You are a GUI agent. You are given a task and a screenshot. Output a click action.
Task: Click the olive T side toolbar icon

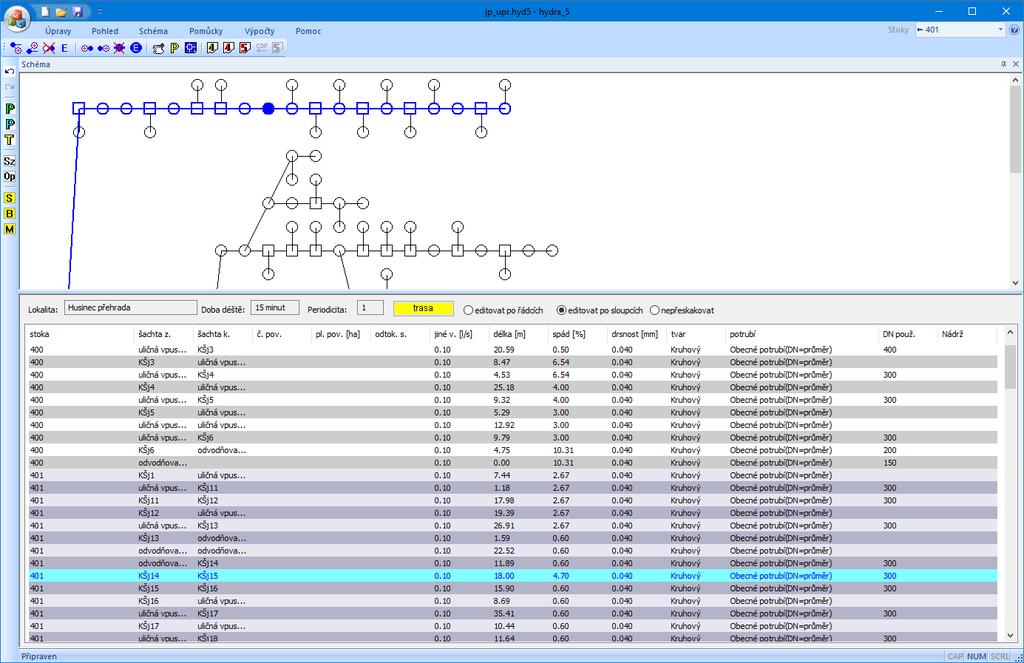click(x=9, y=140)
